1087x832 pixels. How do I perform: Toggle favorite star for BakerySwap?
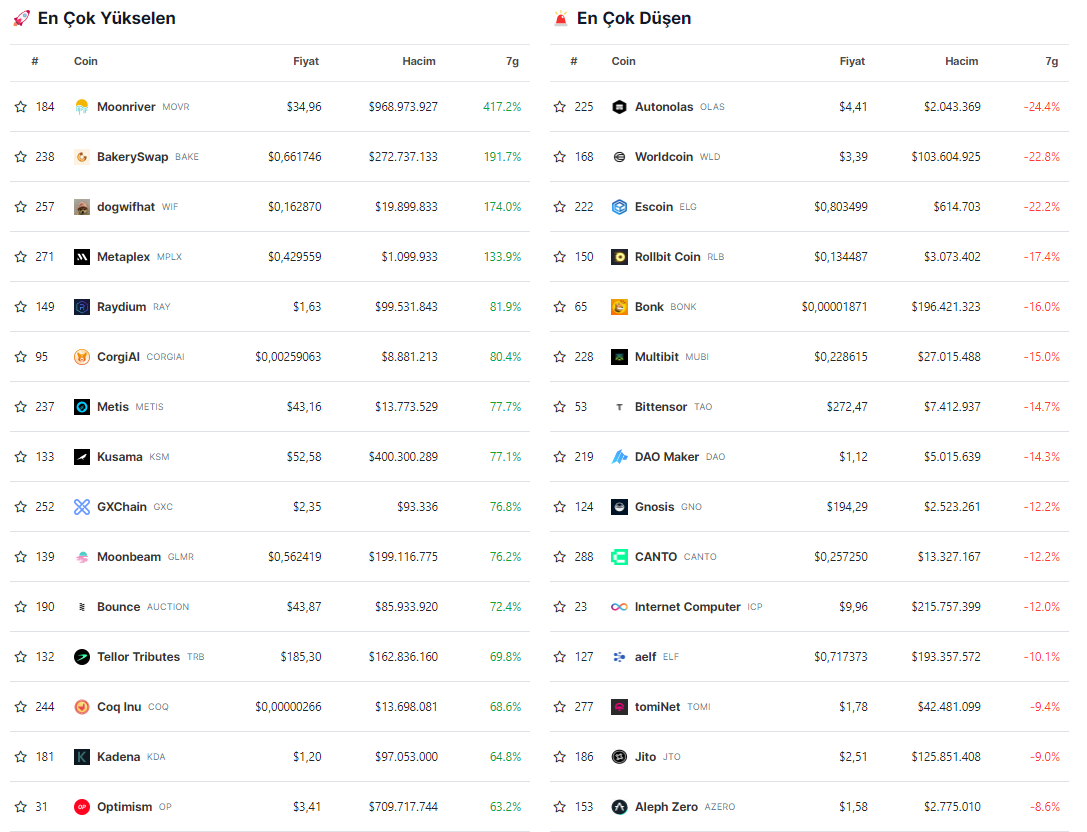[21, 157]
